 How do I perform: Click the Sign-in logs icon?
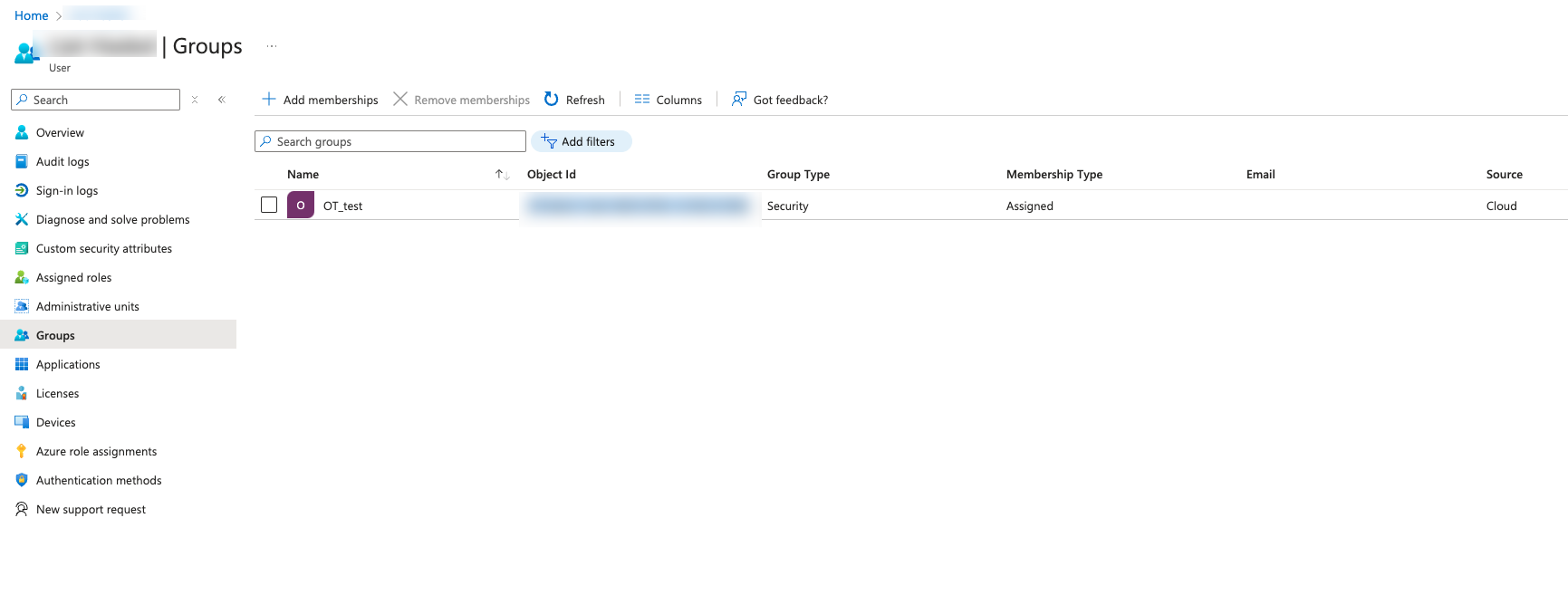pos(22,190)
